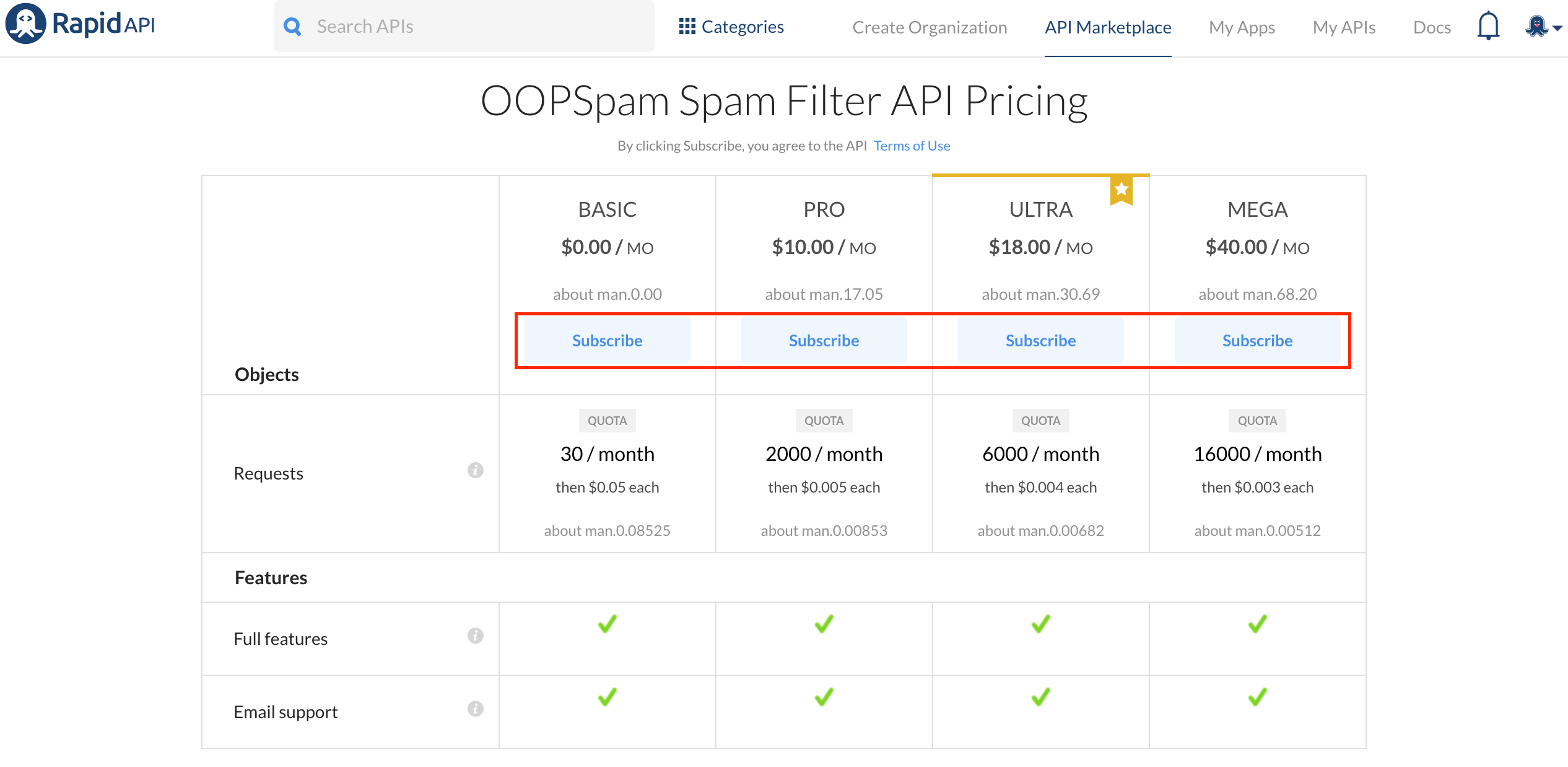
Task: Select Create Organization
Action: (x=930, y=27)
